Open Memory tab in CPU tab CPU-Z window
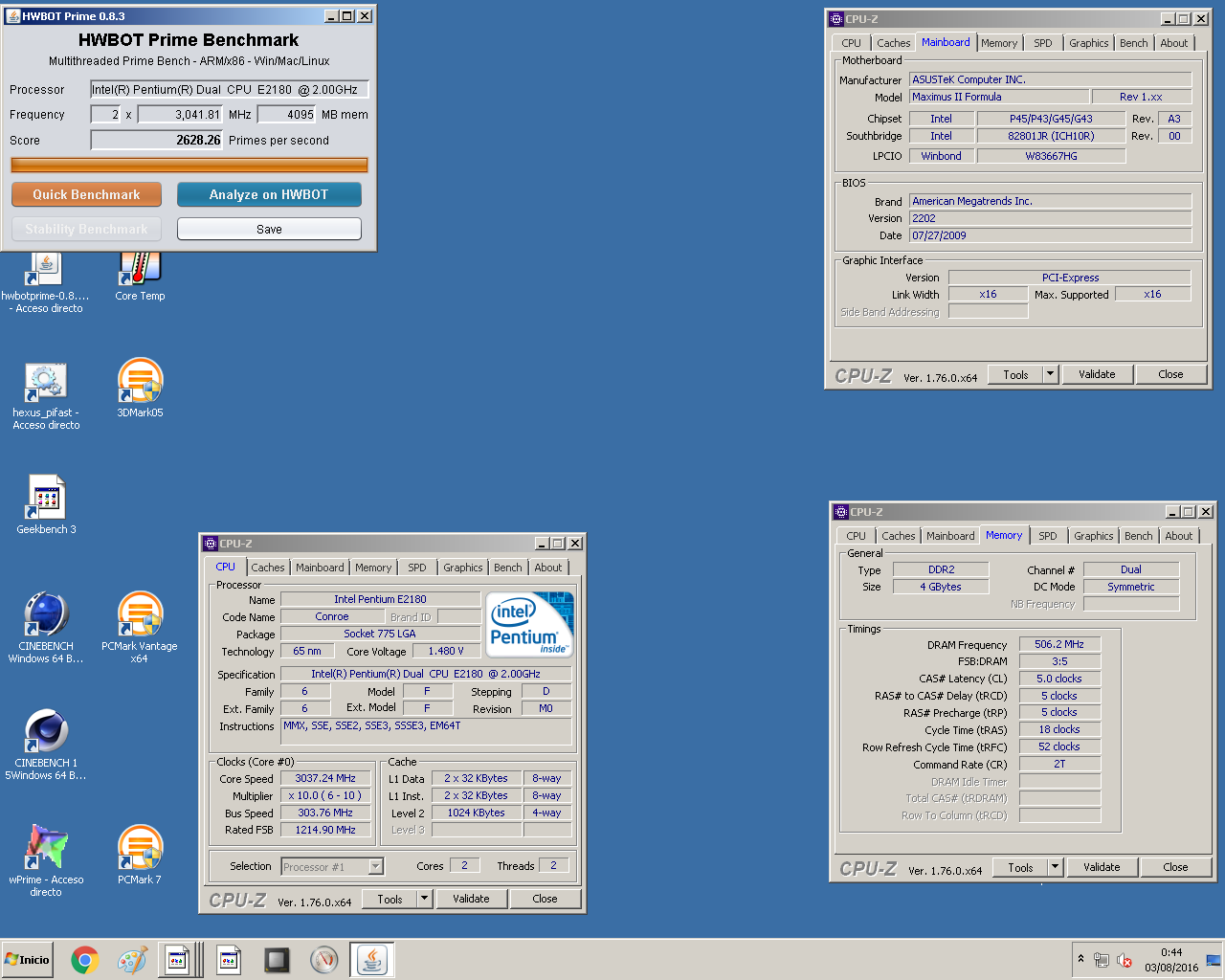 tap(373, 568)
